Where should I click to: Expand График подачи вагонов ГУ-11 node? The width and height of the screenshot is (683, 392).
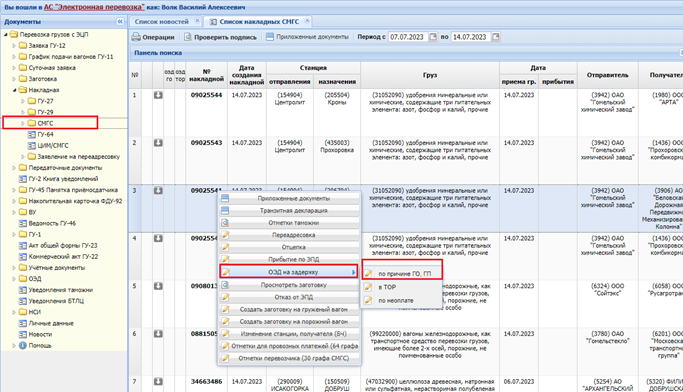tap(14, 57)
